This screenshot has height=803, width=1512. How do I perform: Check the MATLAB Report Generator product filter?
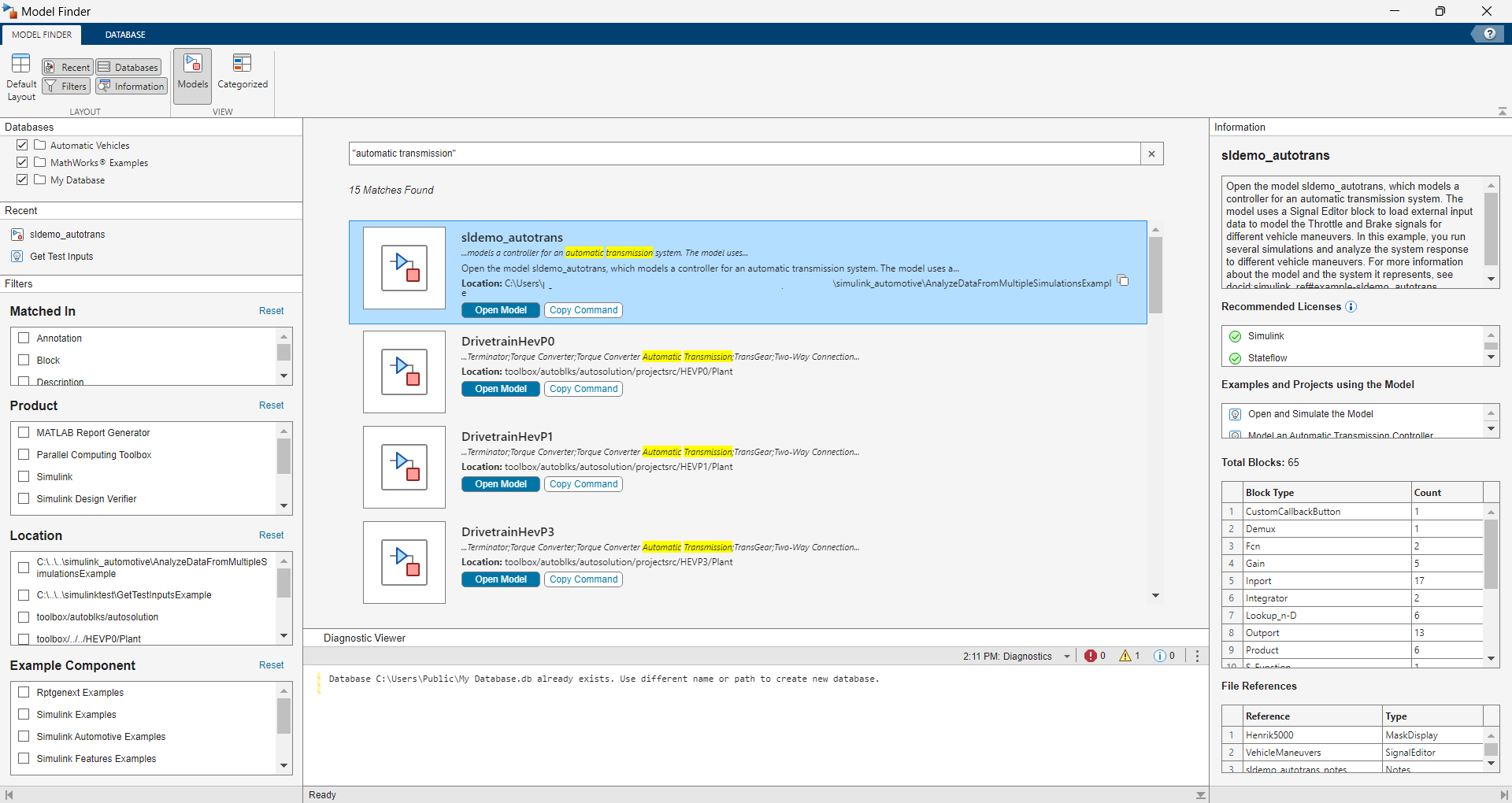tap(24, 432)
